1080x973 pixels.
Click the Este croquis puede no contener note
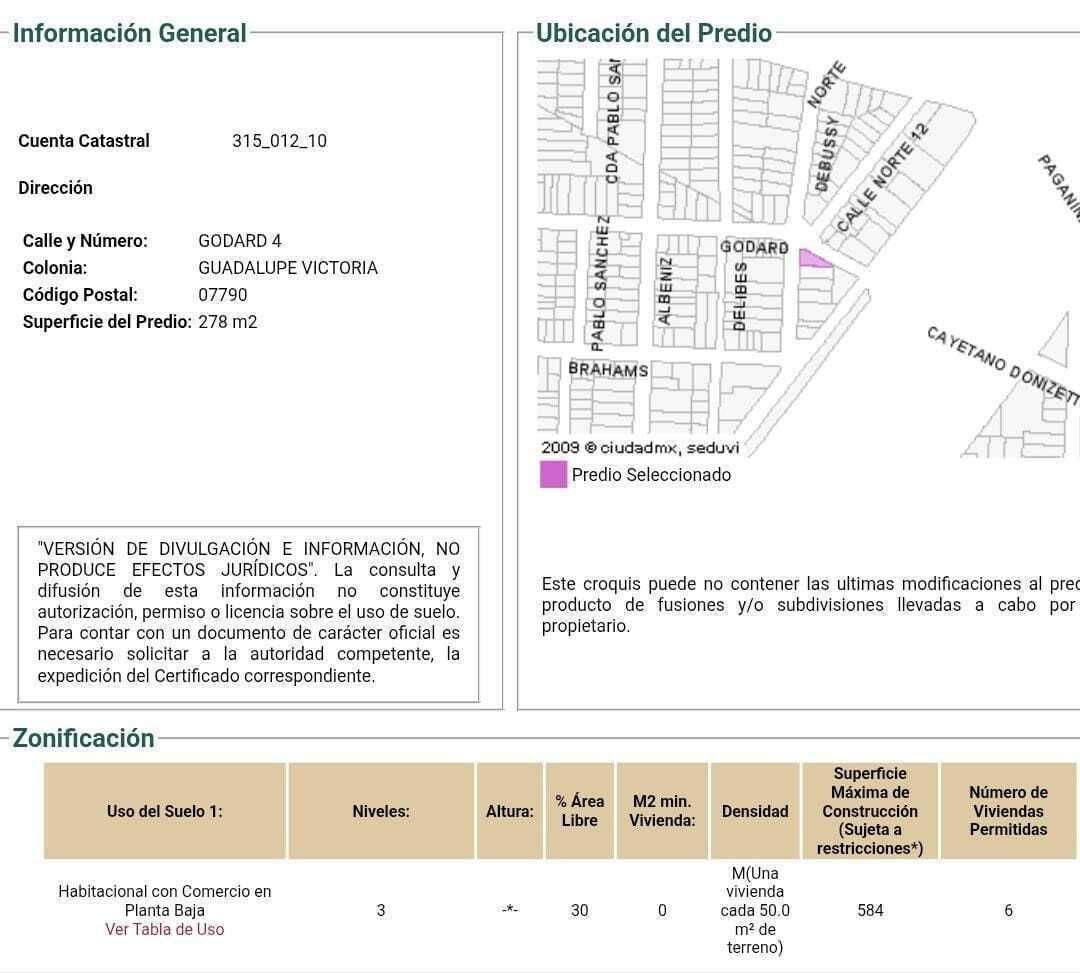tap(811, 605)
